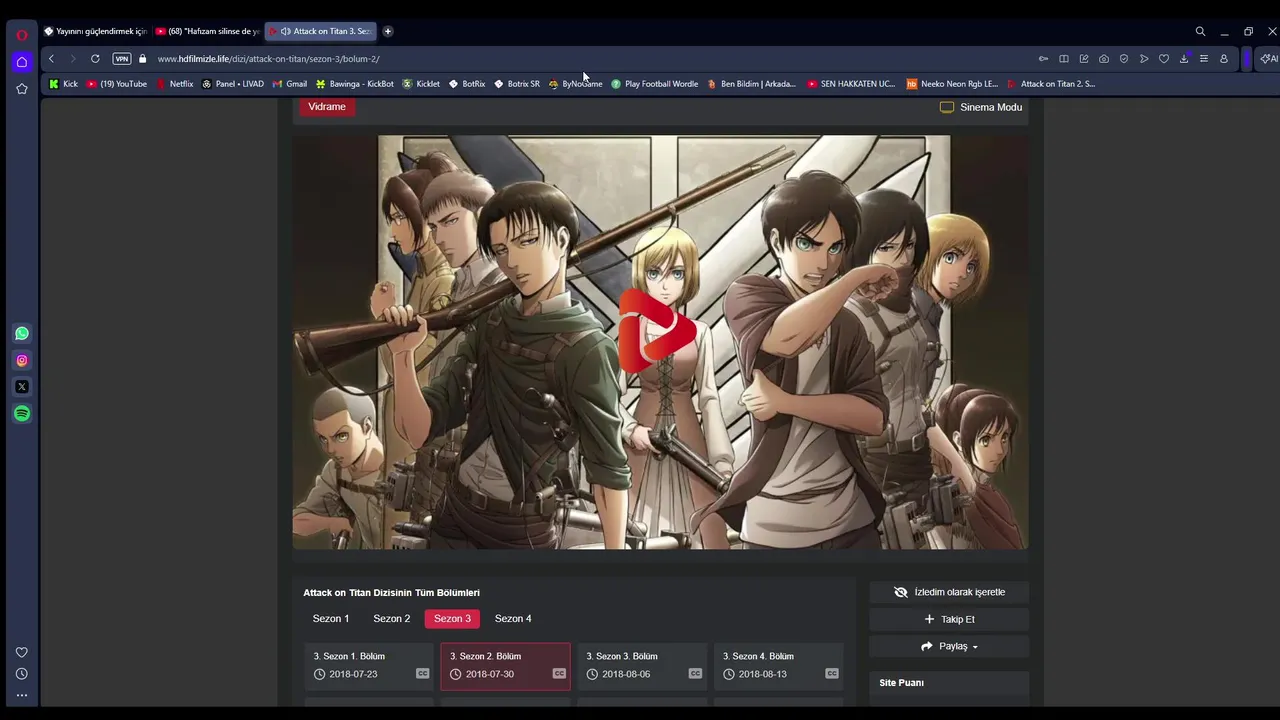Open '3. Sezon 1. Bölüm' episode card
Viewport: 1280px width, 720px height.
[369, 666]
